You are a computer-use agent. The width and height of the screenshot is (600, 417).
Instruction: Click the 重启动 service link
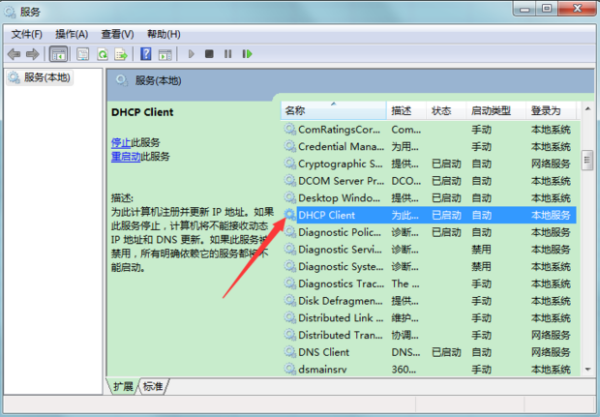pos(124,157)
